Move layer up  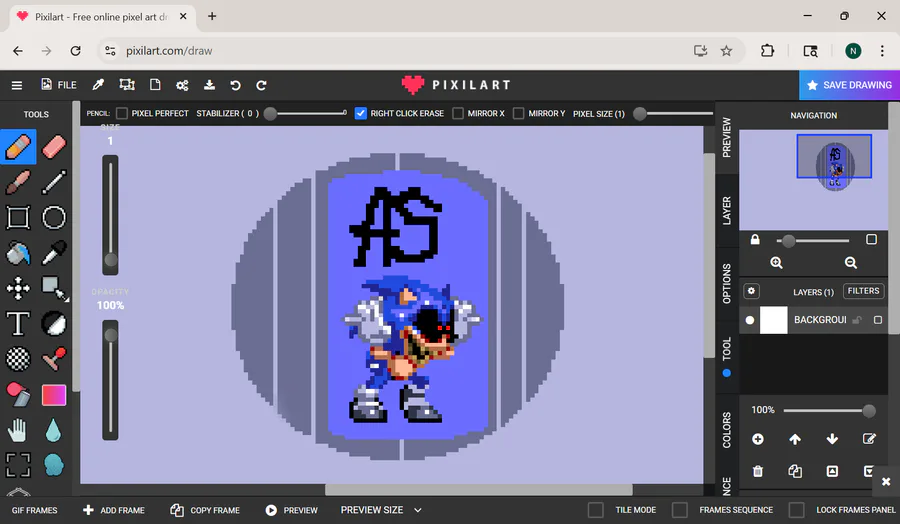(795, 439)
